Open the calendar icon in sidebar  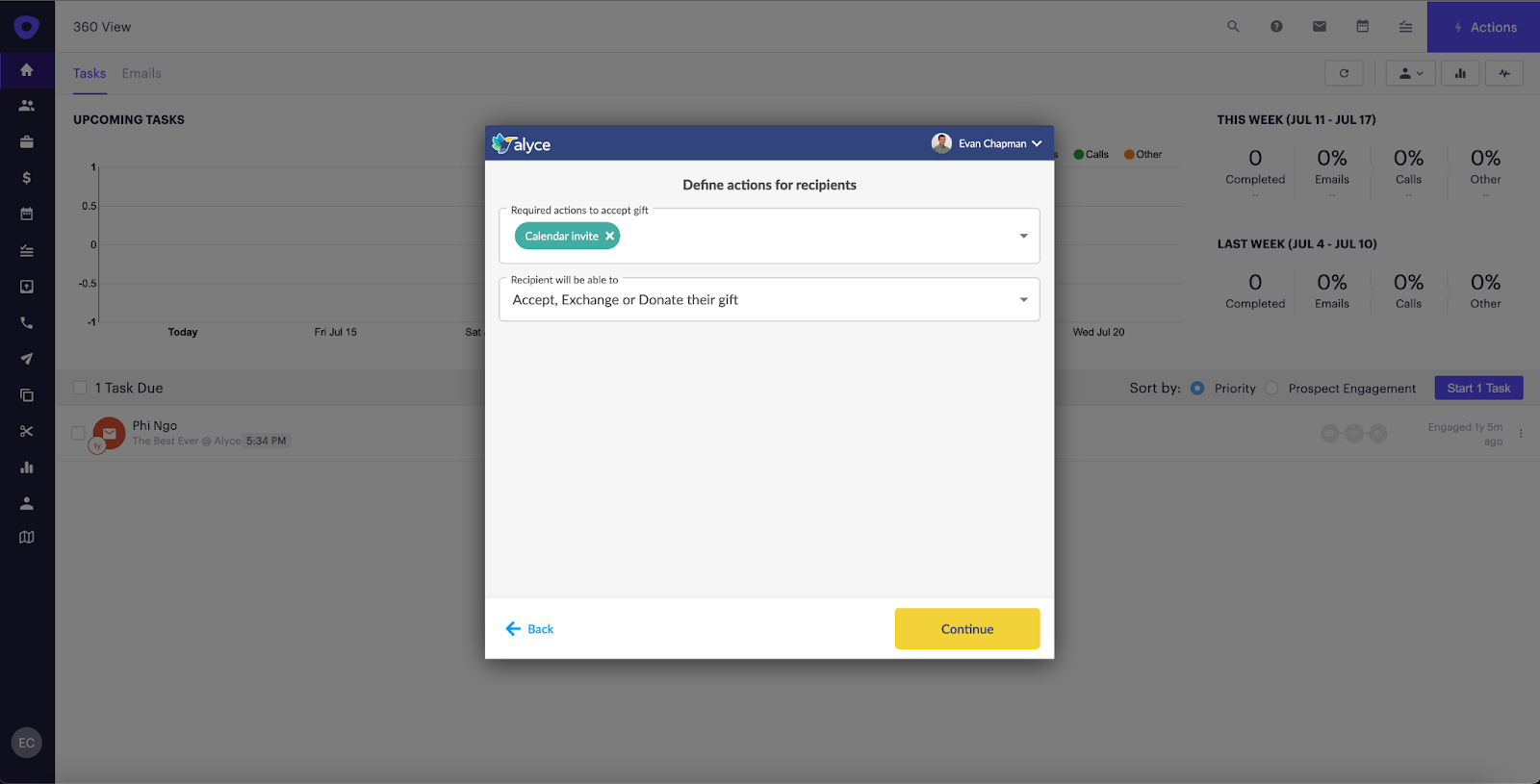(x=27, y=214)
